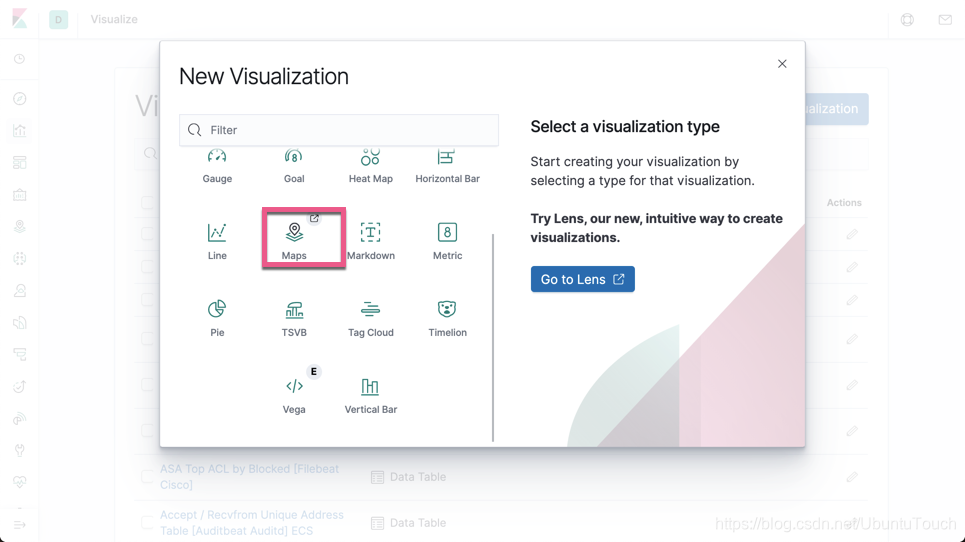Click the visualization types list scrollbar

click(x=493, y=337)
